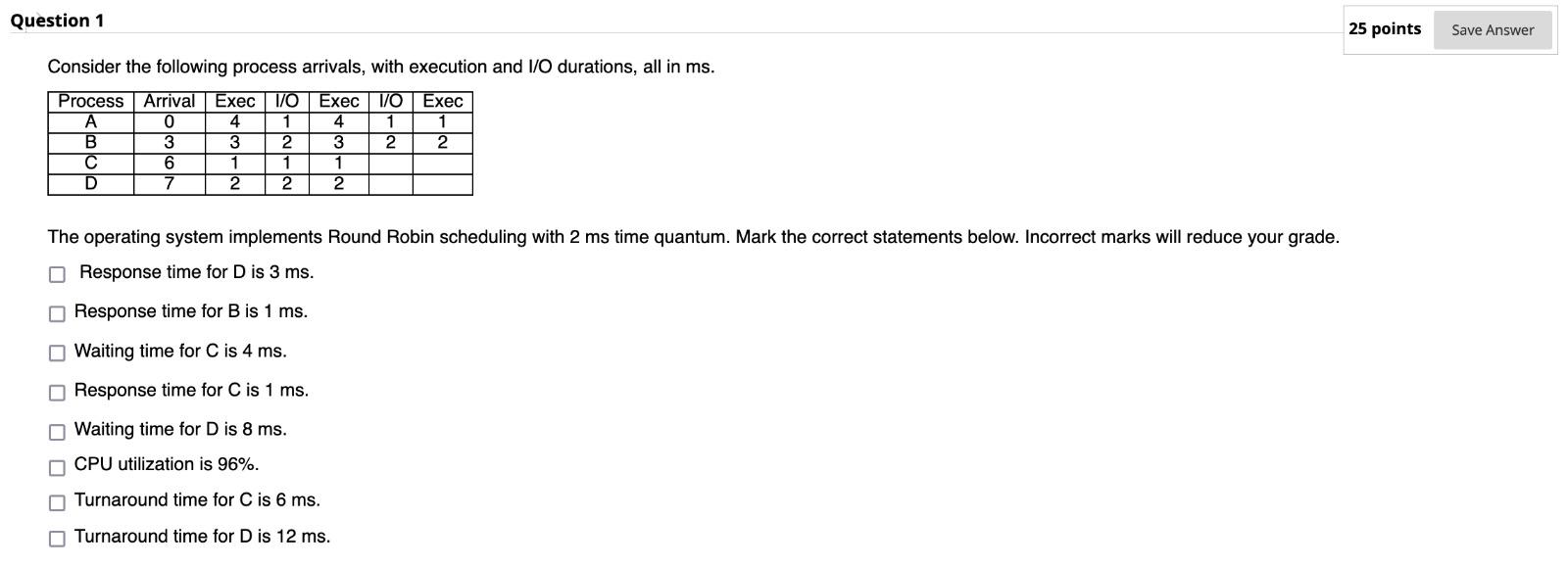Click the first I/O column header

pos(286,101)
